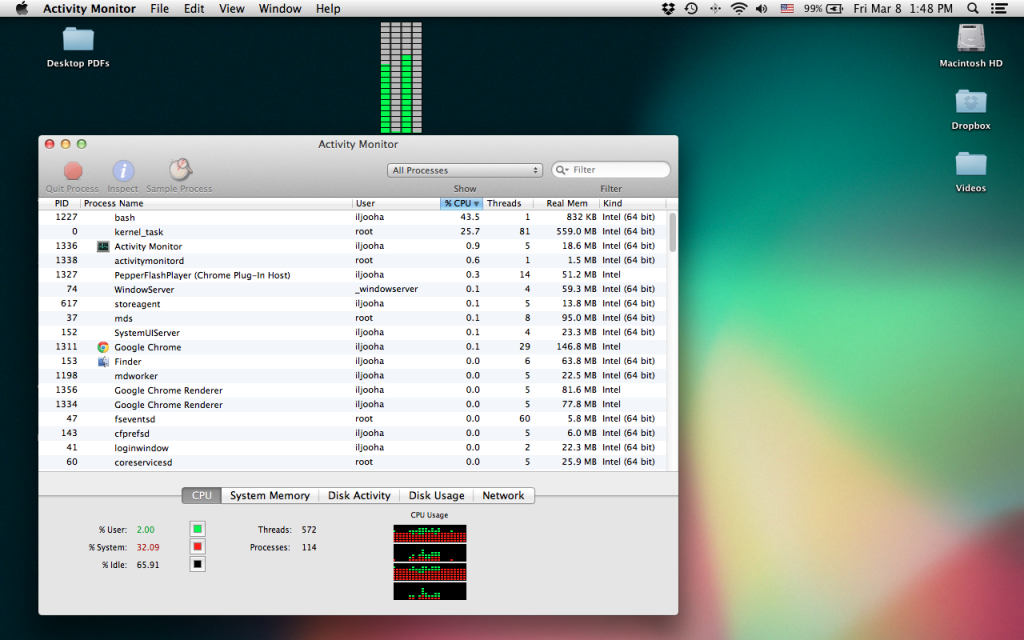Click the menu bar clock Fri Mar 8

(903, 8)
